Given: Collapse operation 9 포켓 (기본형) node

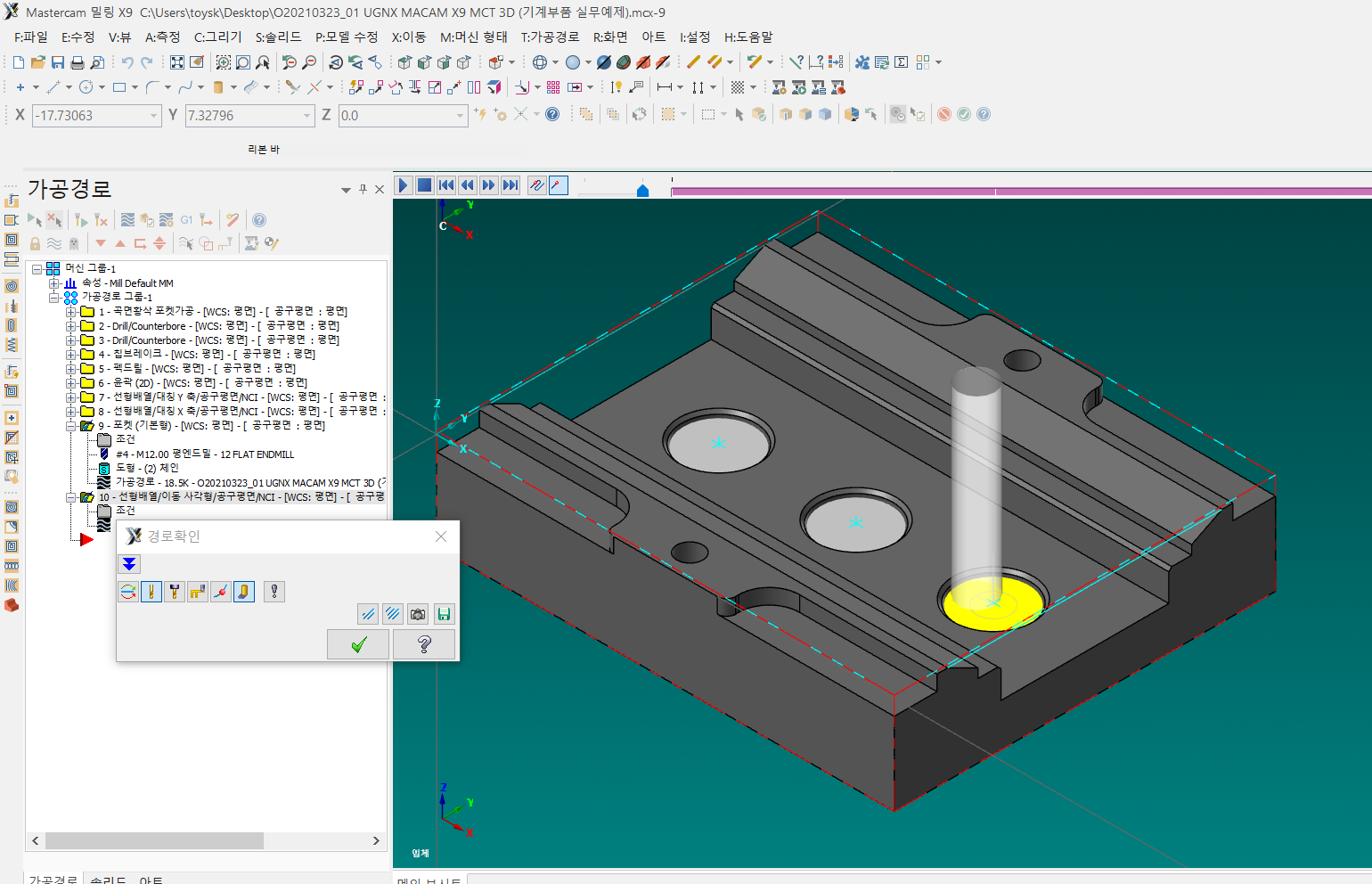Looking at the screenshot, I should click(70, 426).
